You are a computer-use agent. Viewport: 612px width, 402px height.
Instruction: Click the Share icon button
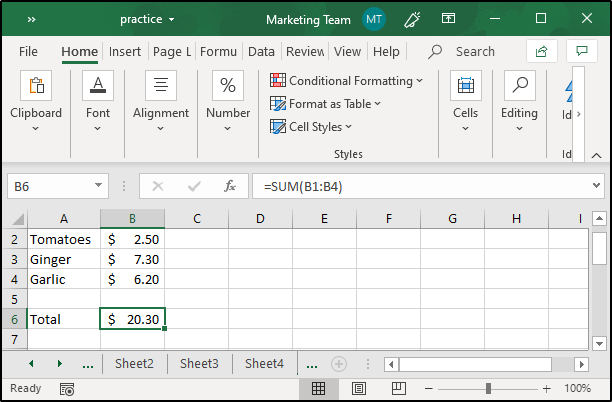click(542, 51)
